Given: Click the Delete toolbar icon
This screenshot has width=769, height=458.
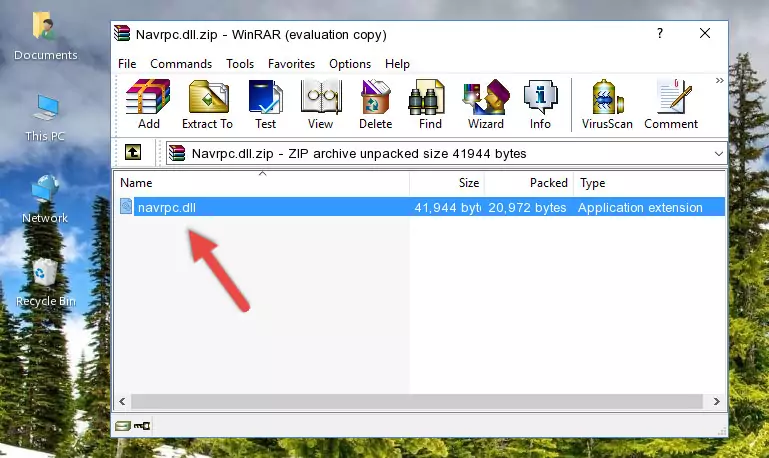Looking at the screenshot, I should point(375,104).
